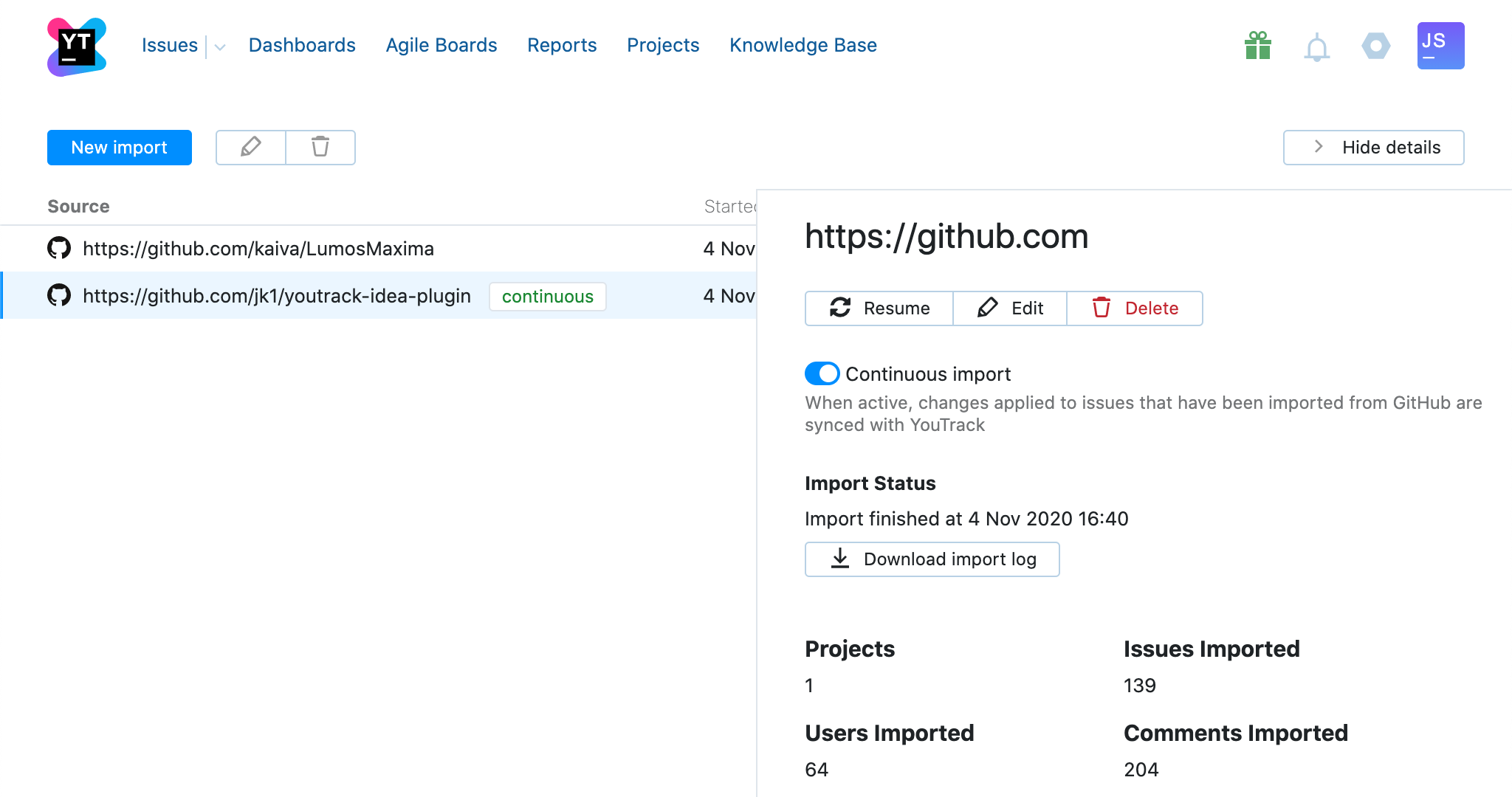This screenshot has height=797, width=1512.
Task: Click the pencil edit toolbar icon
Action: (250, 147)
